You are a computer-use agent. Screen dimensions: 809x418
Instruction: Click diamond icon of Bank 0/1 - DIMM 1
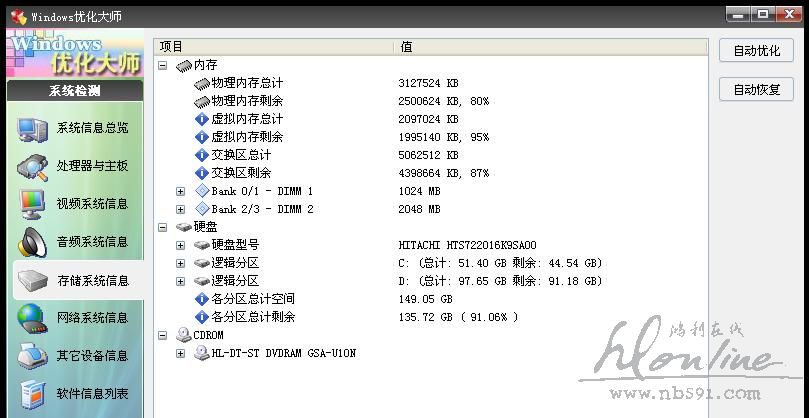(202, 191)
